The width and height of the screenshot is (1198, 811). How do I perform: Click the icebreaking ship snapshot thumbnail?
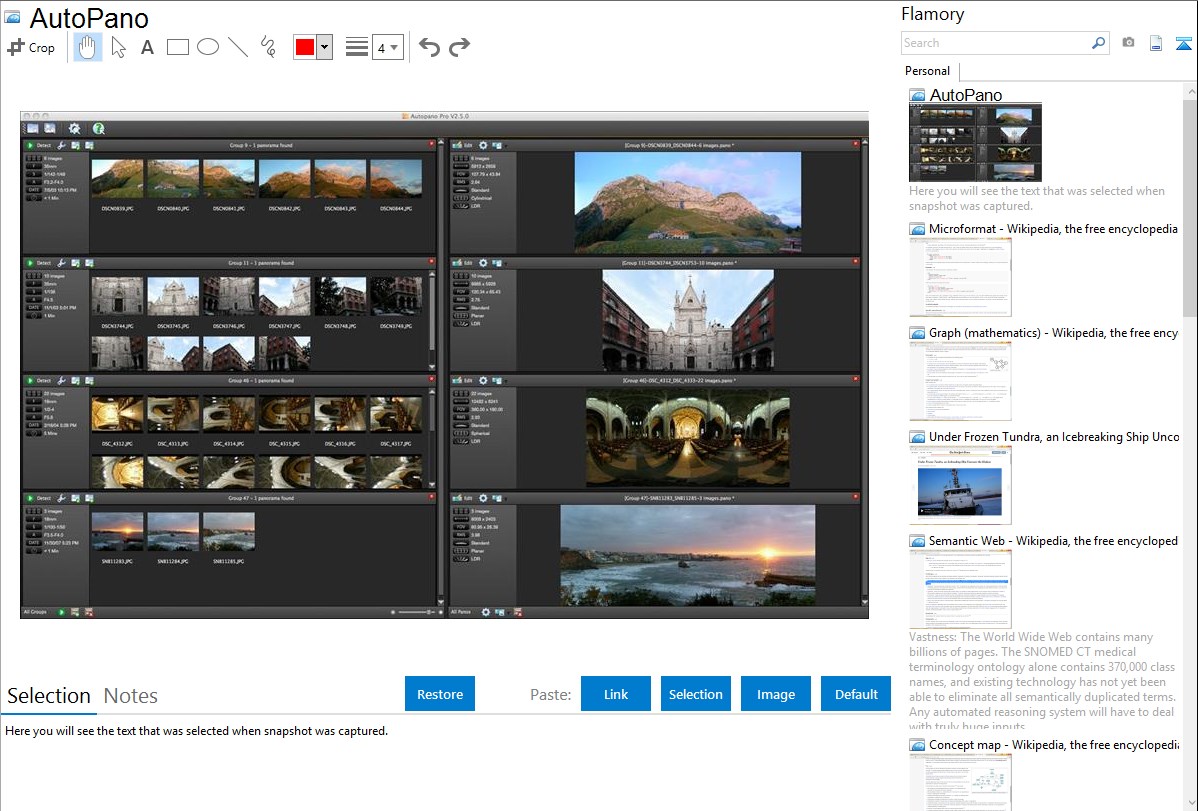960,485
